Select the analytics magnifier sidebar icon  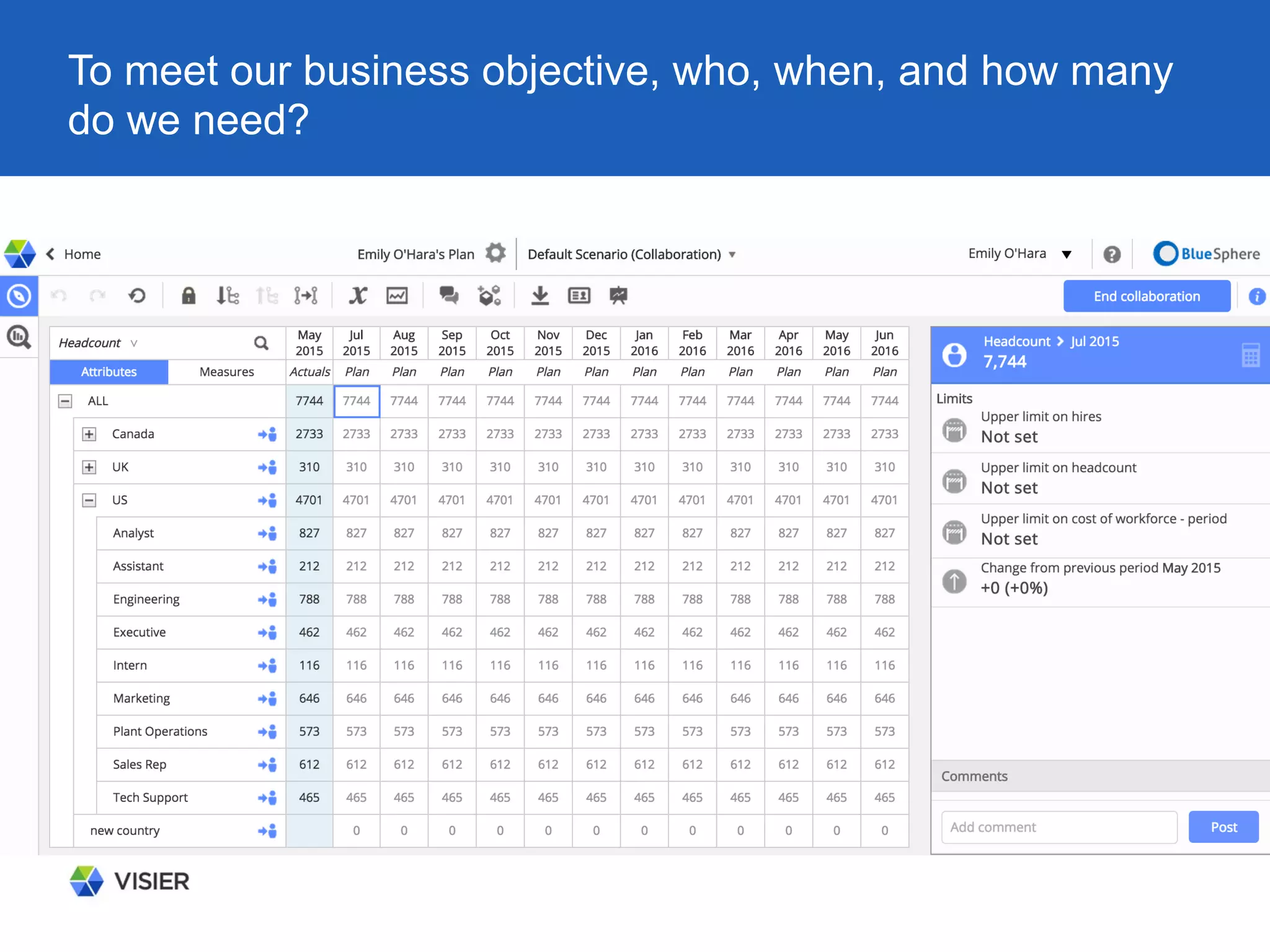(x=19, y=337)
